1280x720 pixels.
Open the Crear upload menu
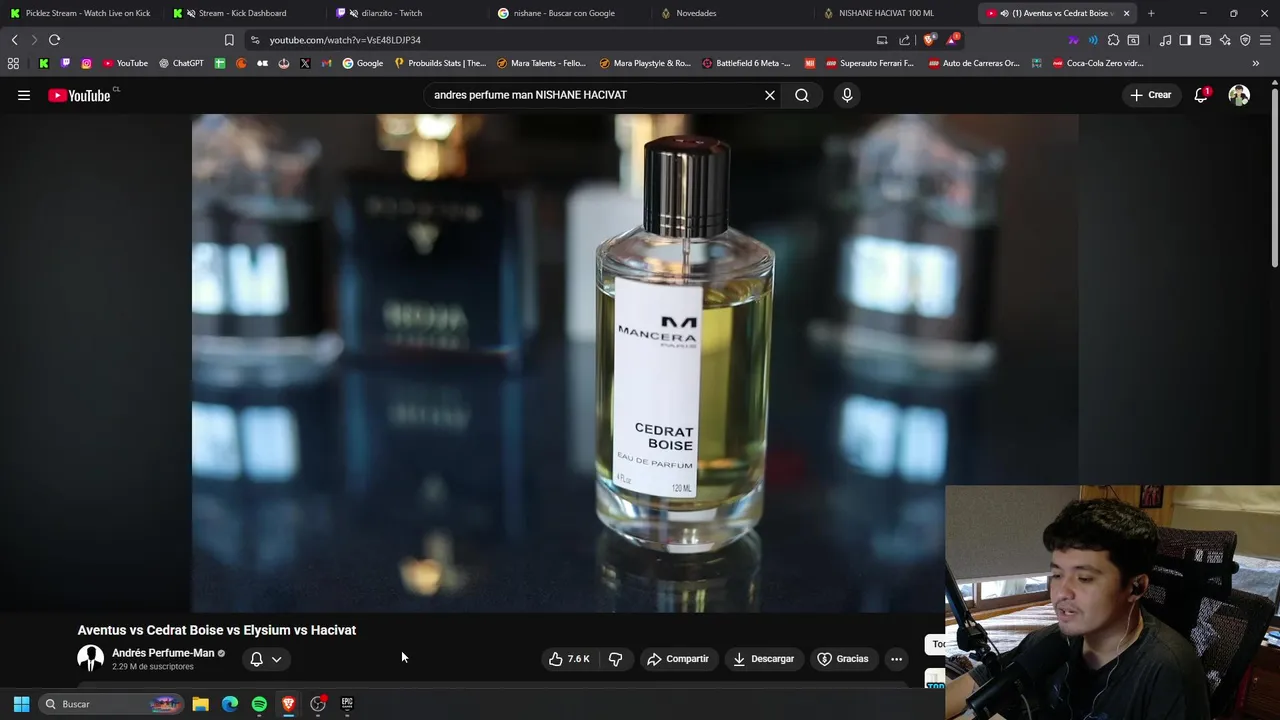pos(1151,95)
